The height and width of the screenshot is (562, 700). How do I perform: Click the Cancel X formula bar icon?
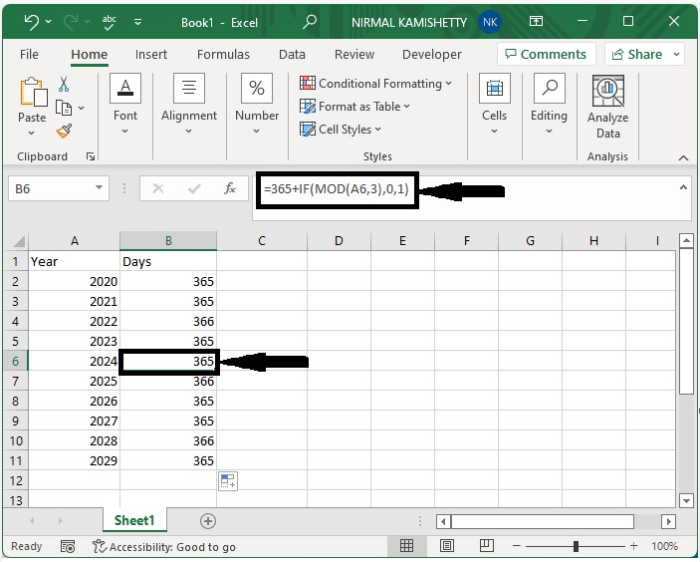point(158,188)
